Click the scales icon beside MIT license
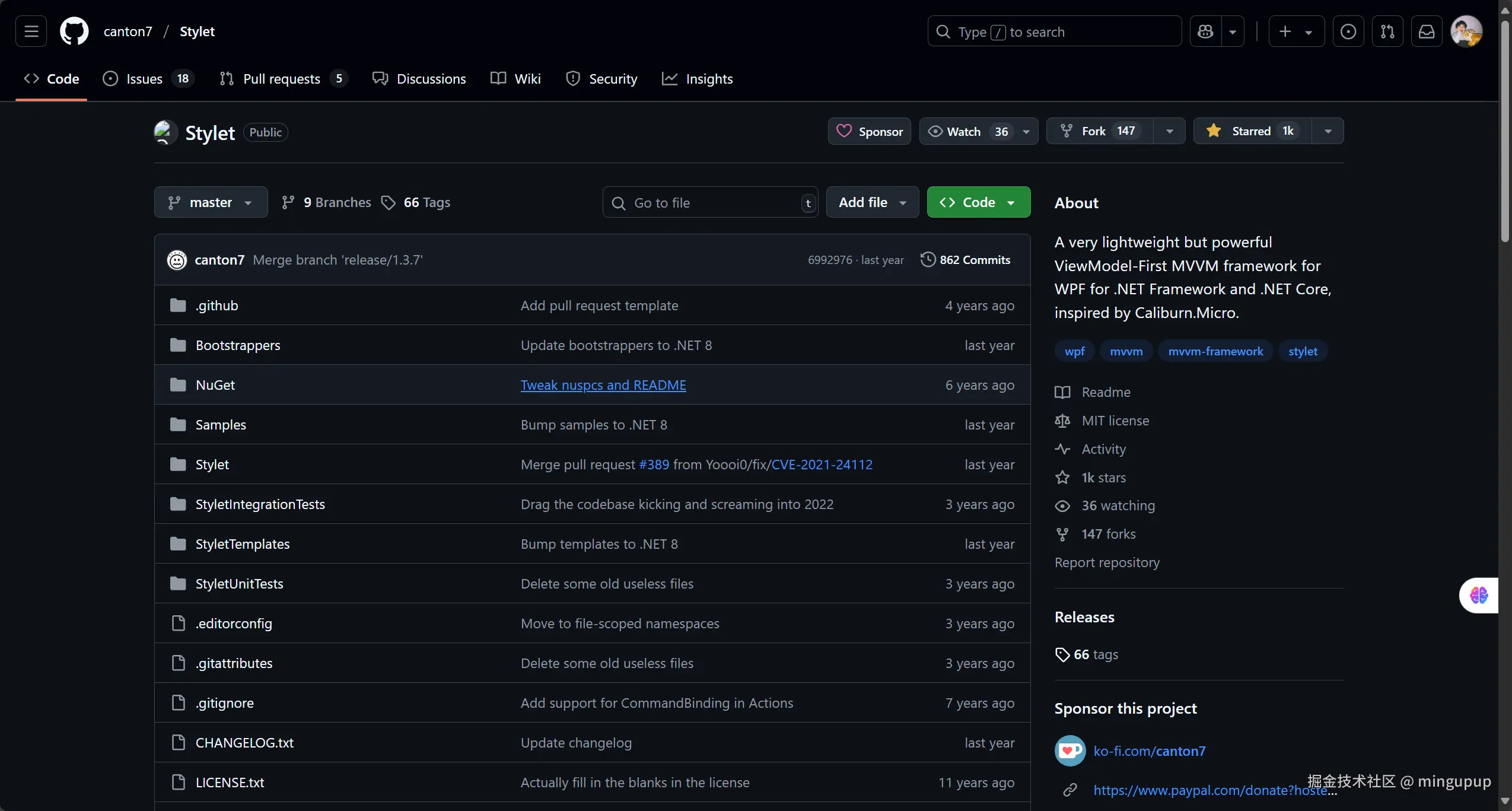The width and height of the screenshot is (1512, 811). [x=1062, y=421]
